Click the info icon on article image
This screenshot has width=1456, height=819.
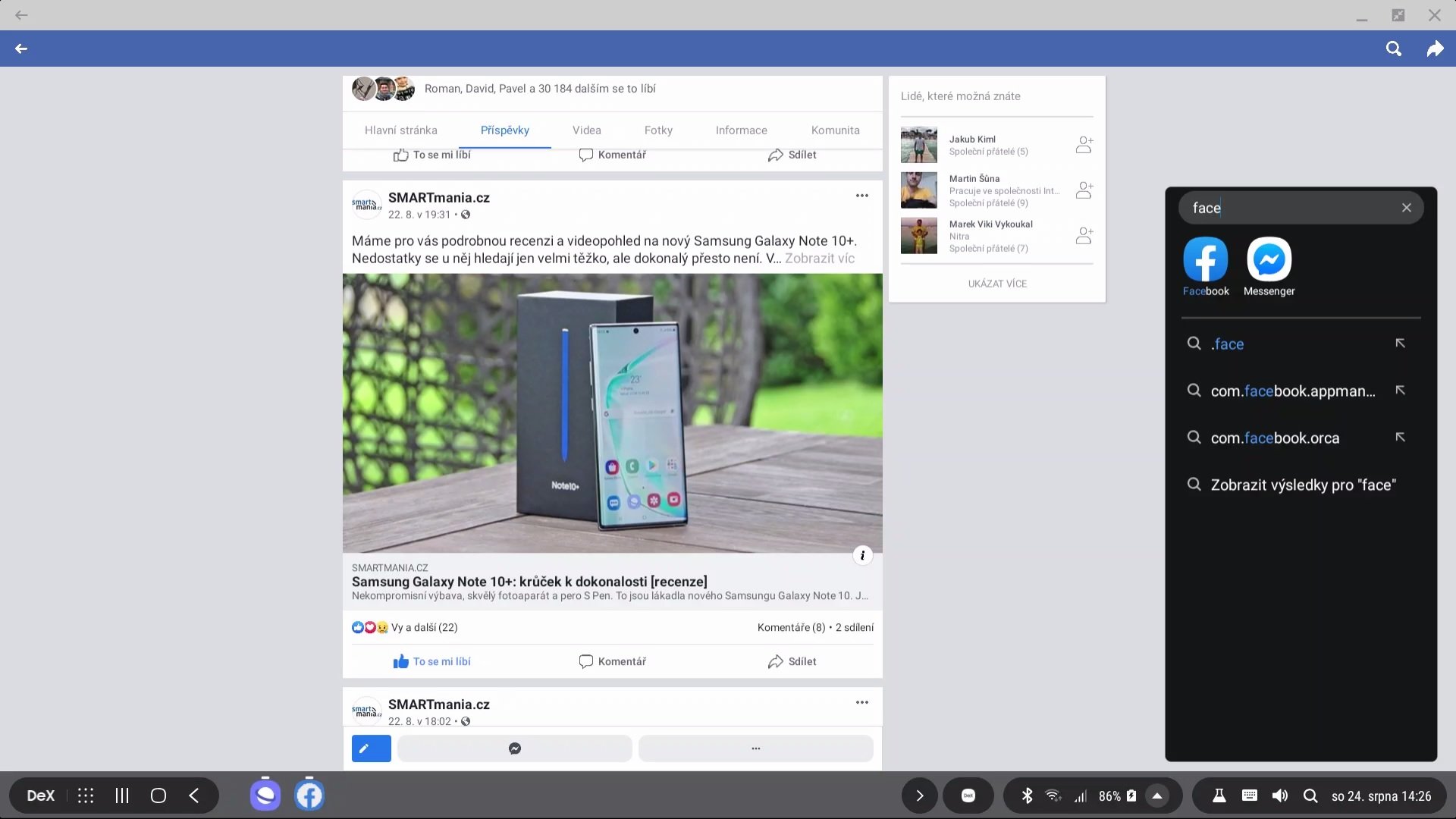point(862,555)
